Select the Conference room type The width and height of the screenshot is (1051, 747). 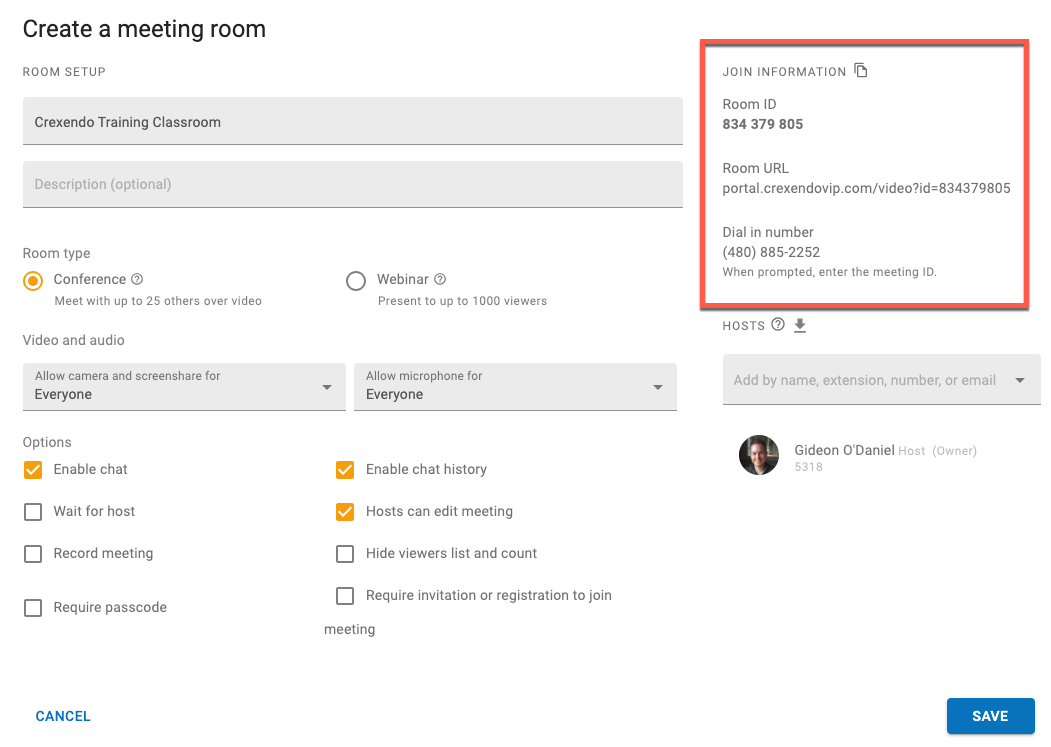pyautogui.click(x=33, y=280)
